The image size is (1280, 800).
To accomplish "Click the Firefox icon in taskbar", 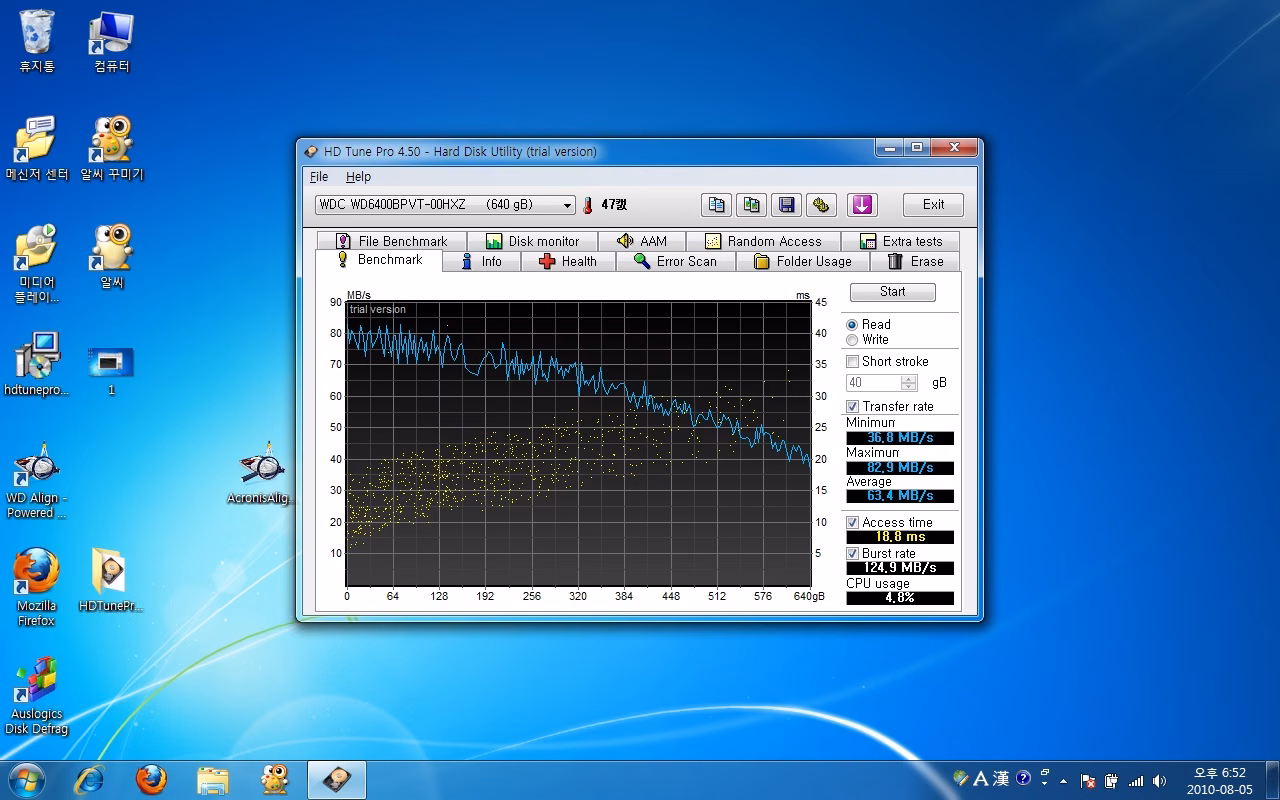I will [151, 779].
